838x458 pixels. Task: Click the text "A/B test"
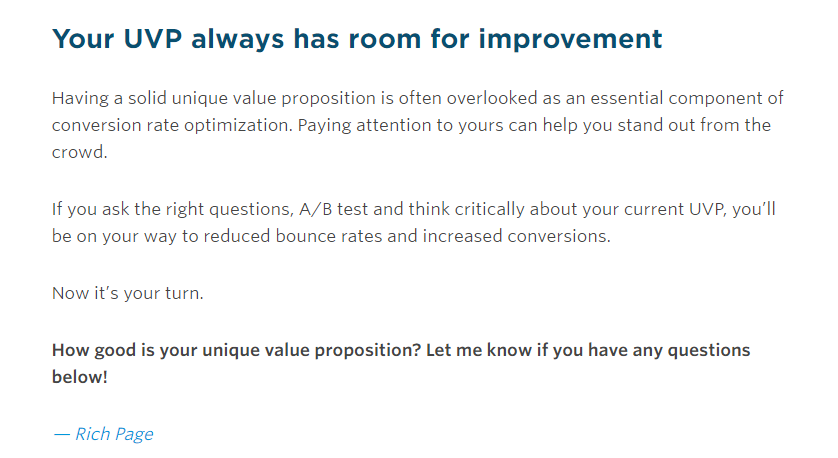[333, 209]
